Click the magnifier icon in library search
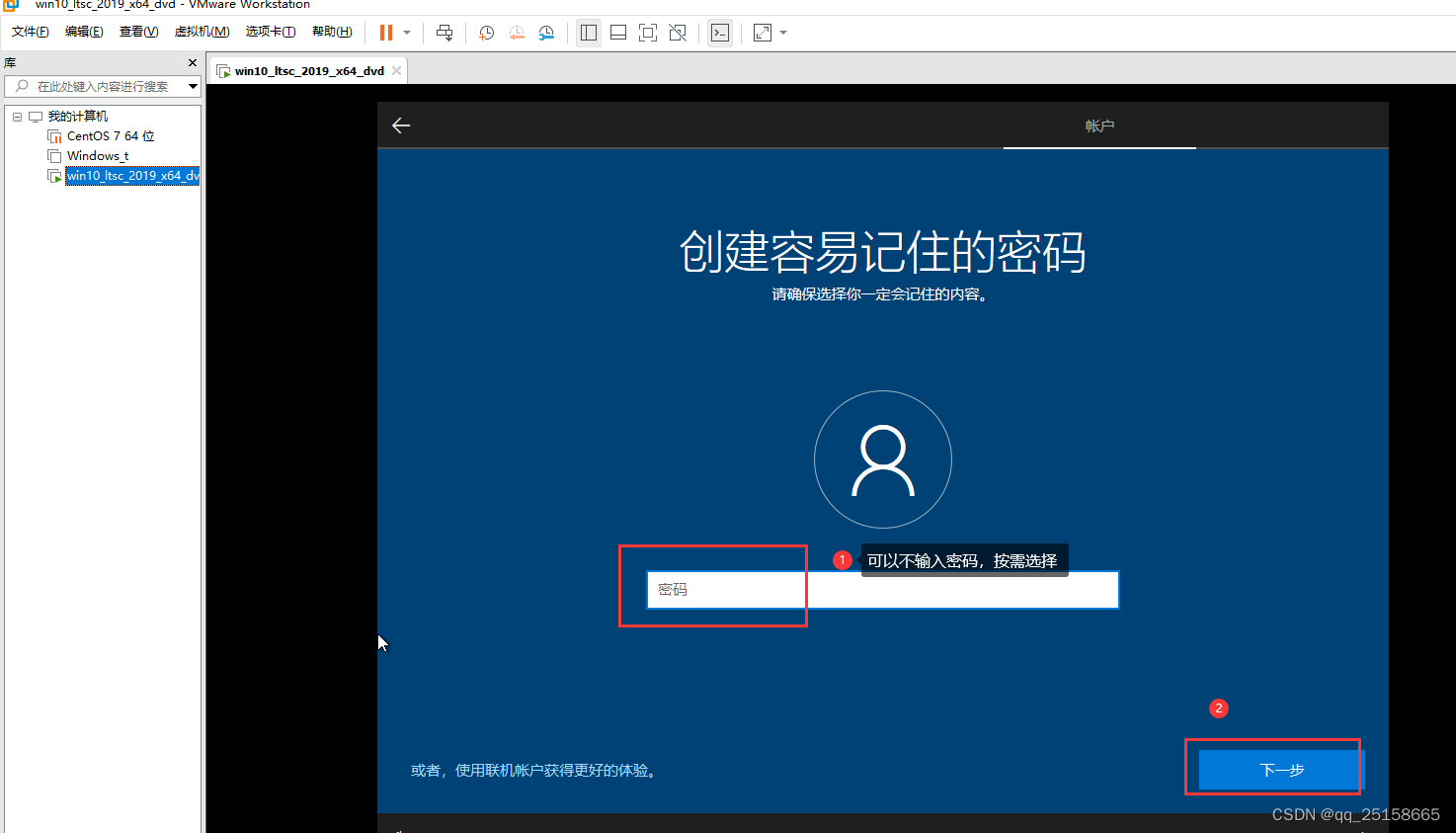 pos(21,86)
